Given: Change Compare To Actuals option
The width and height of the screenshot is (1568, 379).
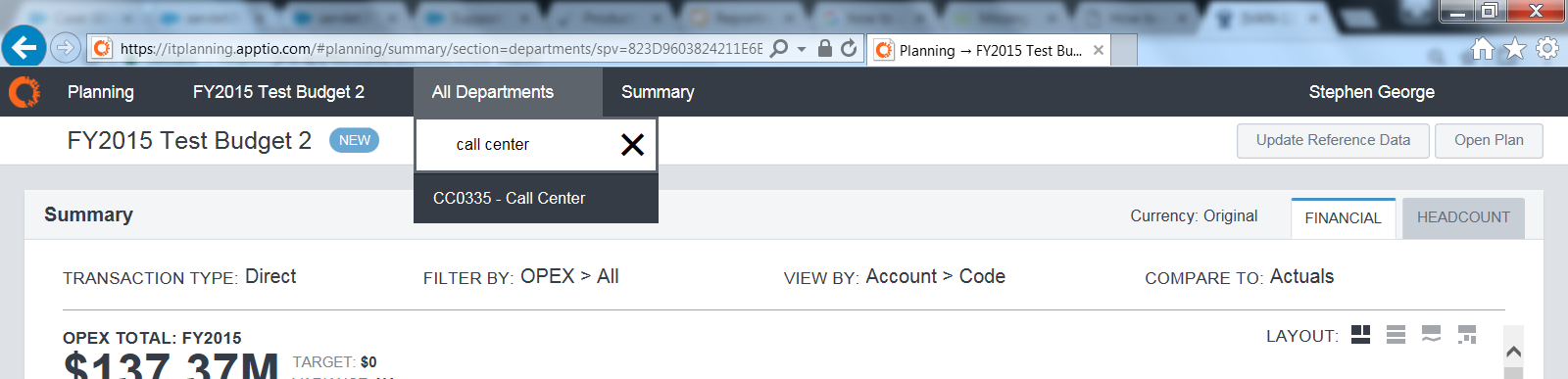Looking at the screenshot, I should pos(1301,277).
